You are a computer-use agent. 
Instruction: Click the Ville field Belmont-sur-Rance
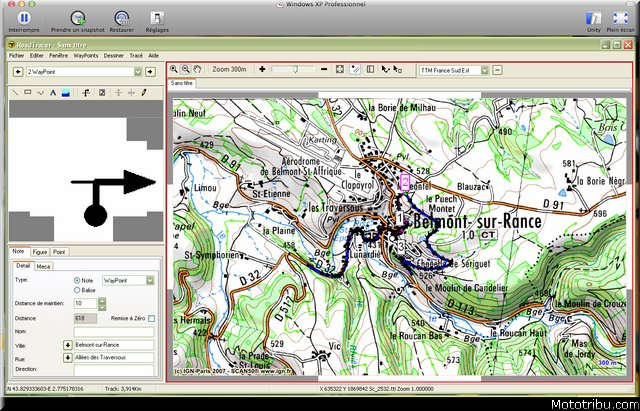point(114,345)
